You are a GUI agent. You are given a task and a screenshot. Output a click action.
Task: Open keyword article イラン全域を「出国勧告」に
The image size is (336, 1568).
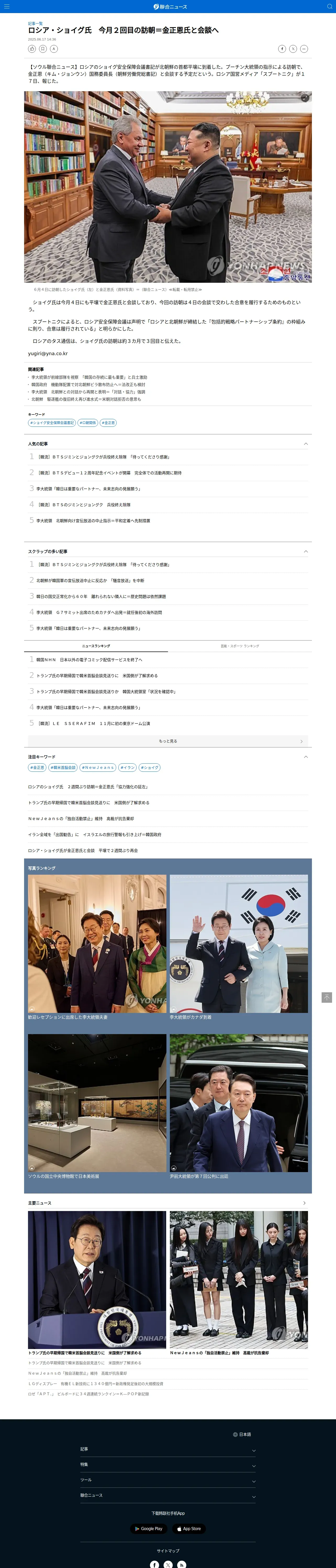tap(94, 834)
